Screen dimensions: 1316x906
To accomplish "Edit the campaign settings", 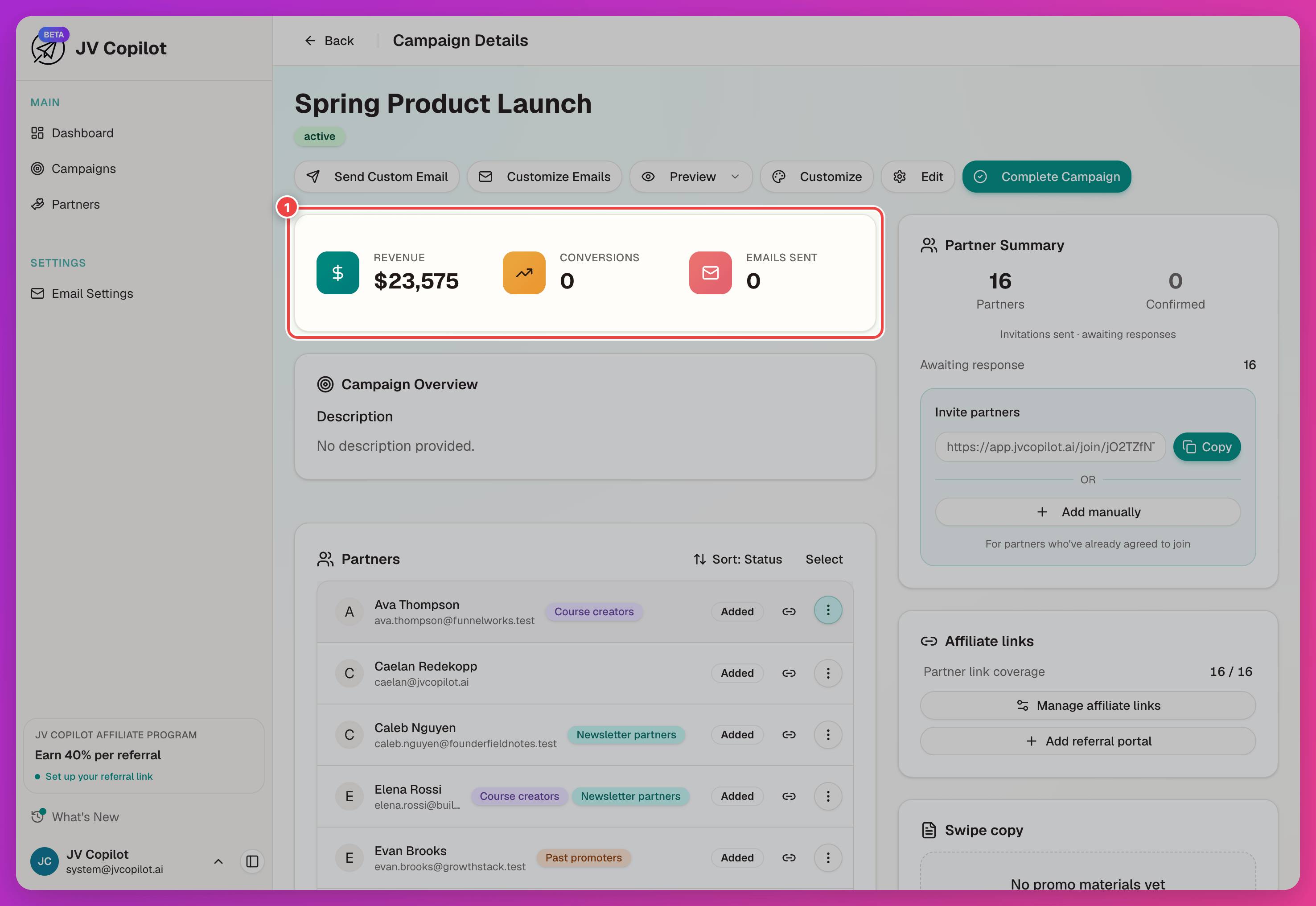I will 918,177.
